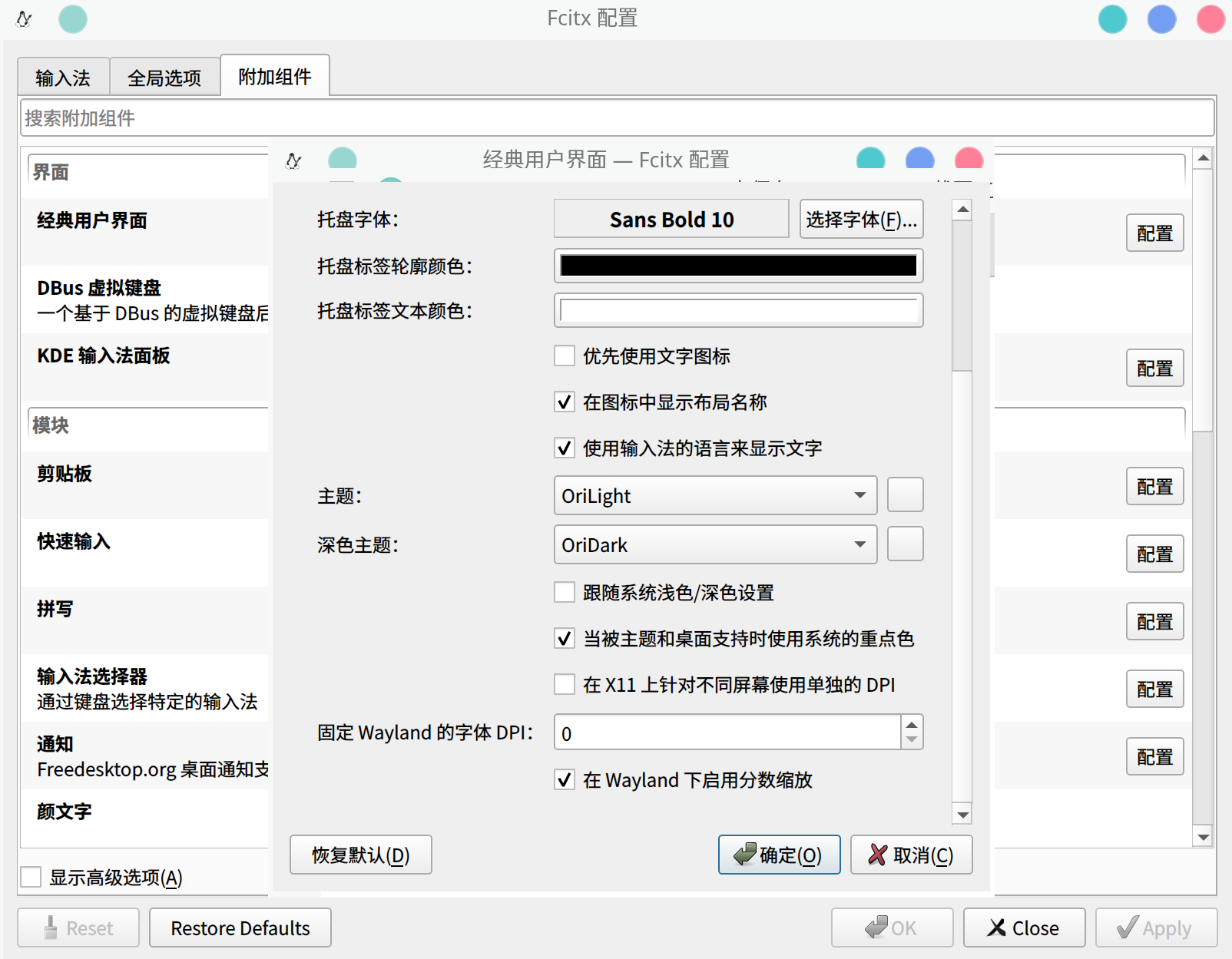The width and height of the screenshot is (1232, 959).
Task: Switch to the 输入法 tab
Action: click(x=63, y=78)
